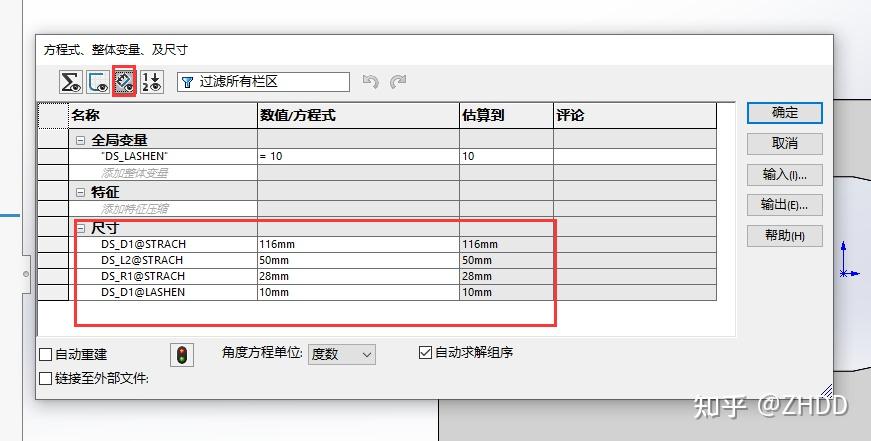The width and height of the screenshot is (871, 441).
Task: Click the 50mm value cell of DS_L2@STRACH
Action: [358, 260]
